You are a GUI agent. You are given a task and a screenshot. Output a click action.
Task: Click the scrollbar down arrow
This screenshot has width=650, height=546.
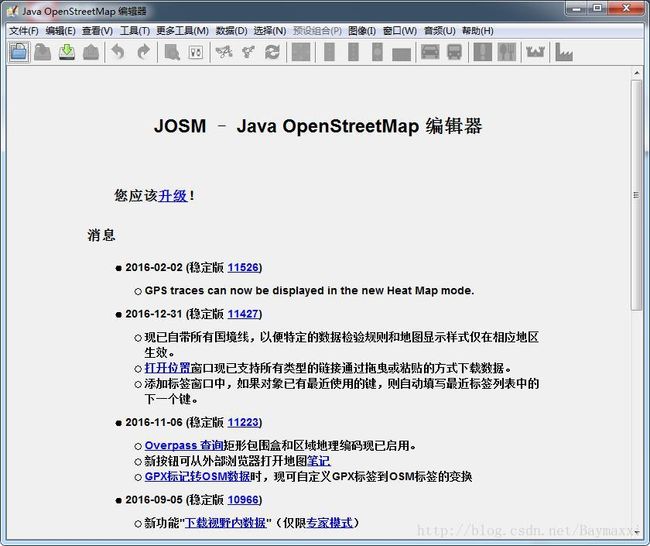637,532
